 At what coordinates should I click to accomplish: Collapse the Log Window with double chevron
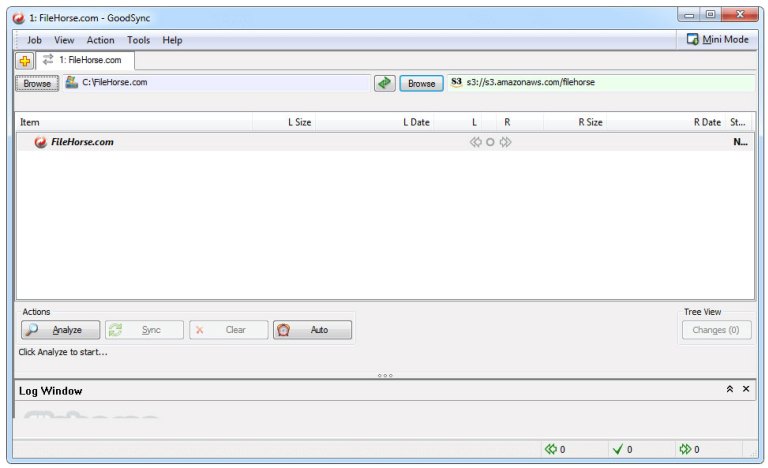[x=729, y=389]
